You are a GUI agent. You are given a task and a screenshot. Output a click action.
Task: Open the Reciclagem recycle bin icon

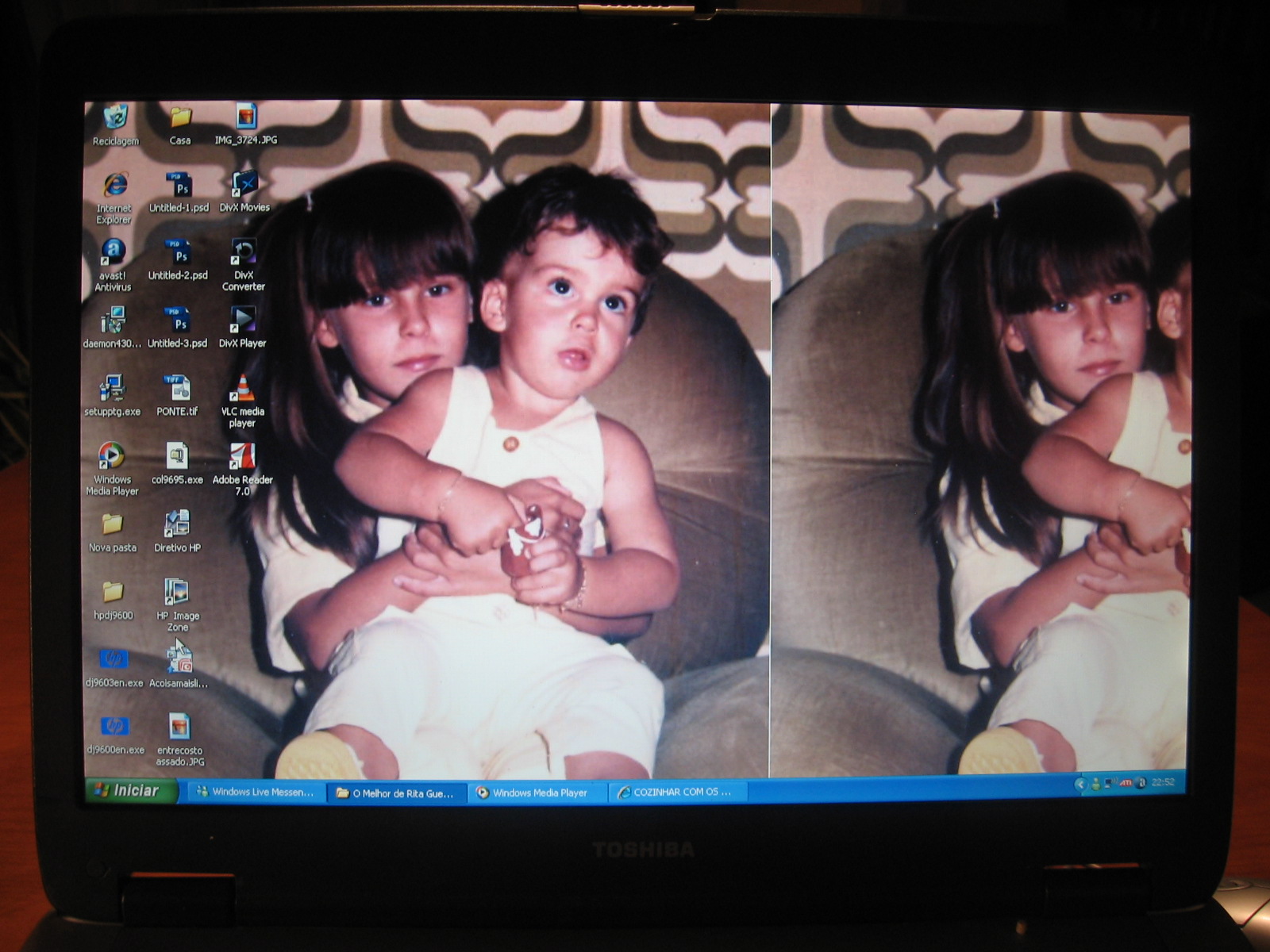[116, 125]
